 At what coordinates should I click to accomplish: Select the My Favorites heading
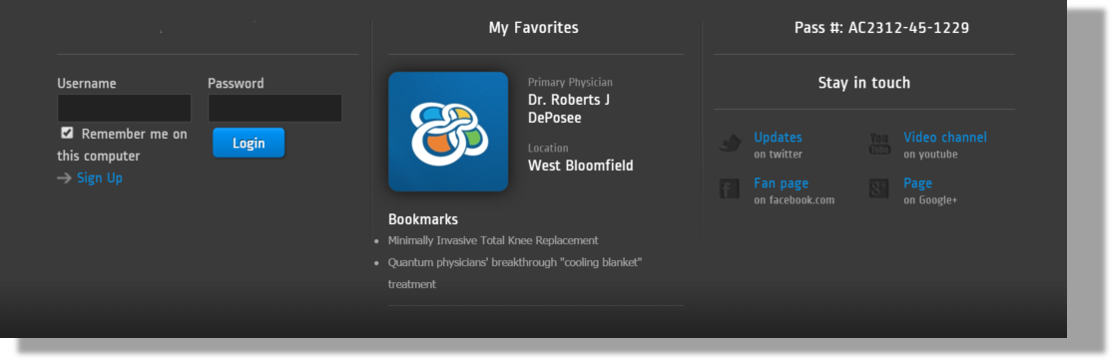534,28
